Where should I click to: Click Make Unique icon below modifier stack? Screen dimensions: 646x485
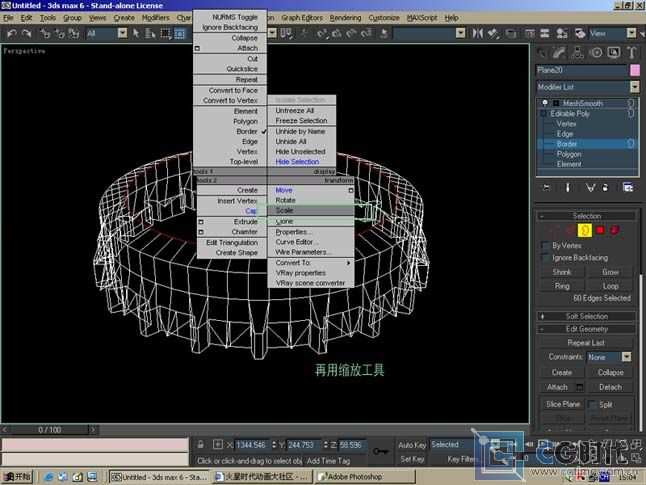(590, 188)
